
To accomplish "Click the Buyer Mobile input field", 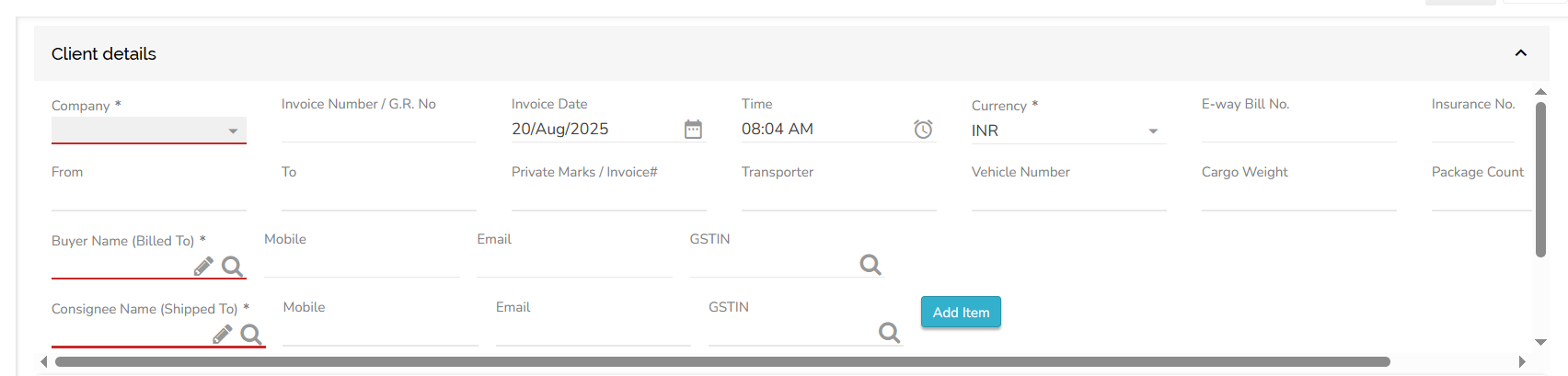I will tap(362, 264).
